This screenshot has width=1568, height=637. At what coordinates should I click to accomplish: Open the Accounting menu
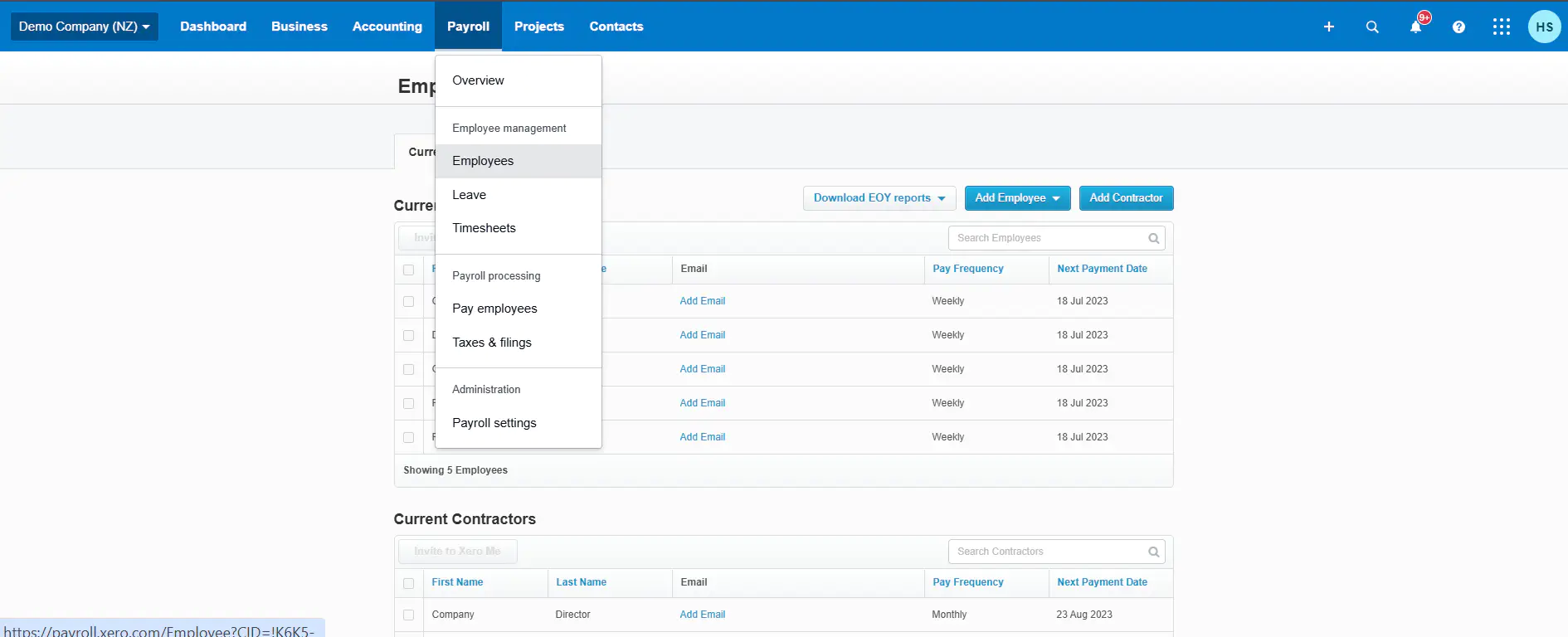click(387, 27)
